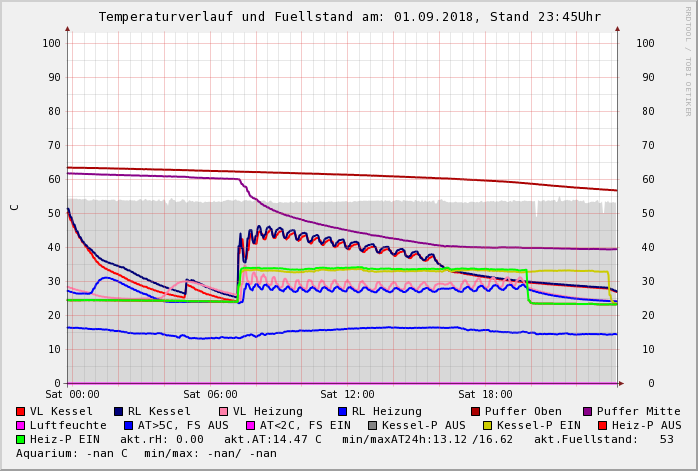Click the gray Kessel-P AUS swatch

coord(370,425)
